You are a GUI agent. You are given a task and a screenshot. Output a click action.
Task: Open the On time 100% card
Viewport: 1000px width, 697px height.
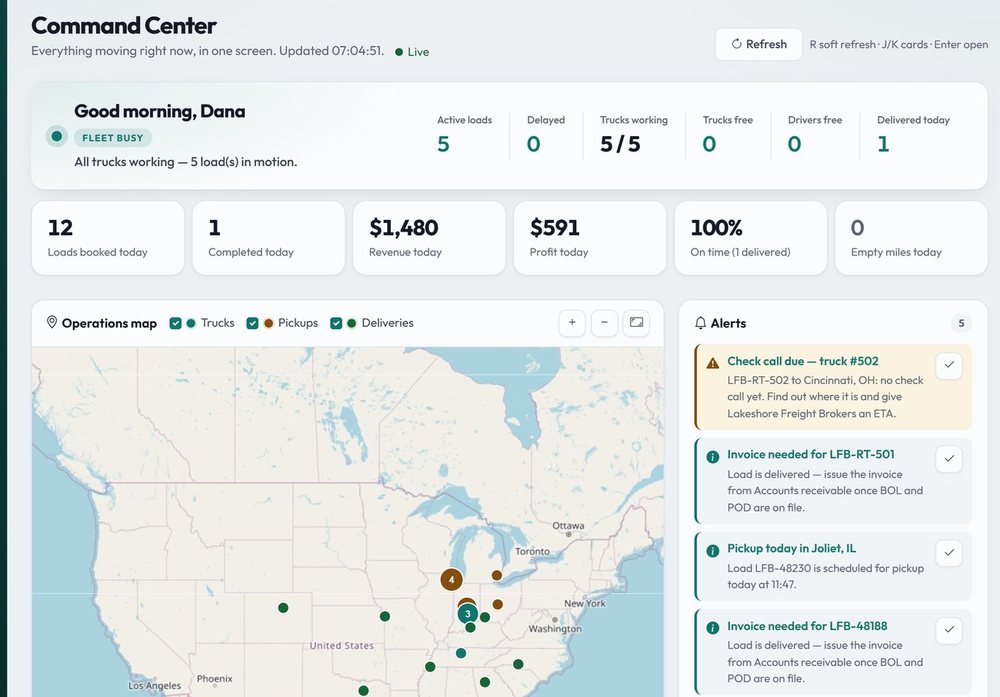pos(751,238)
